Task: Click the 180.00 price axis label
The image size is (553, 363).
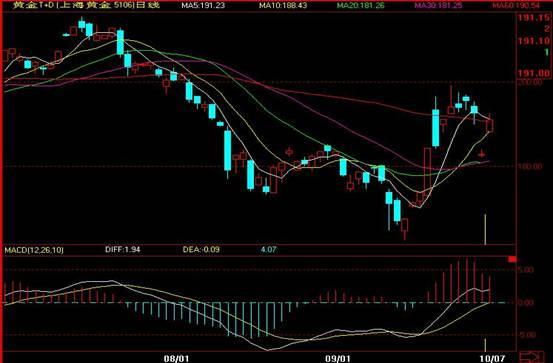Action: pos(531,166)
